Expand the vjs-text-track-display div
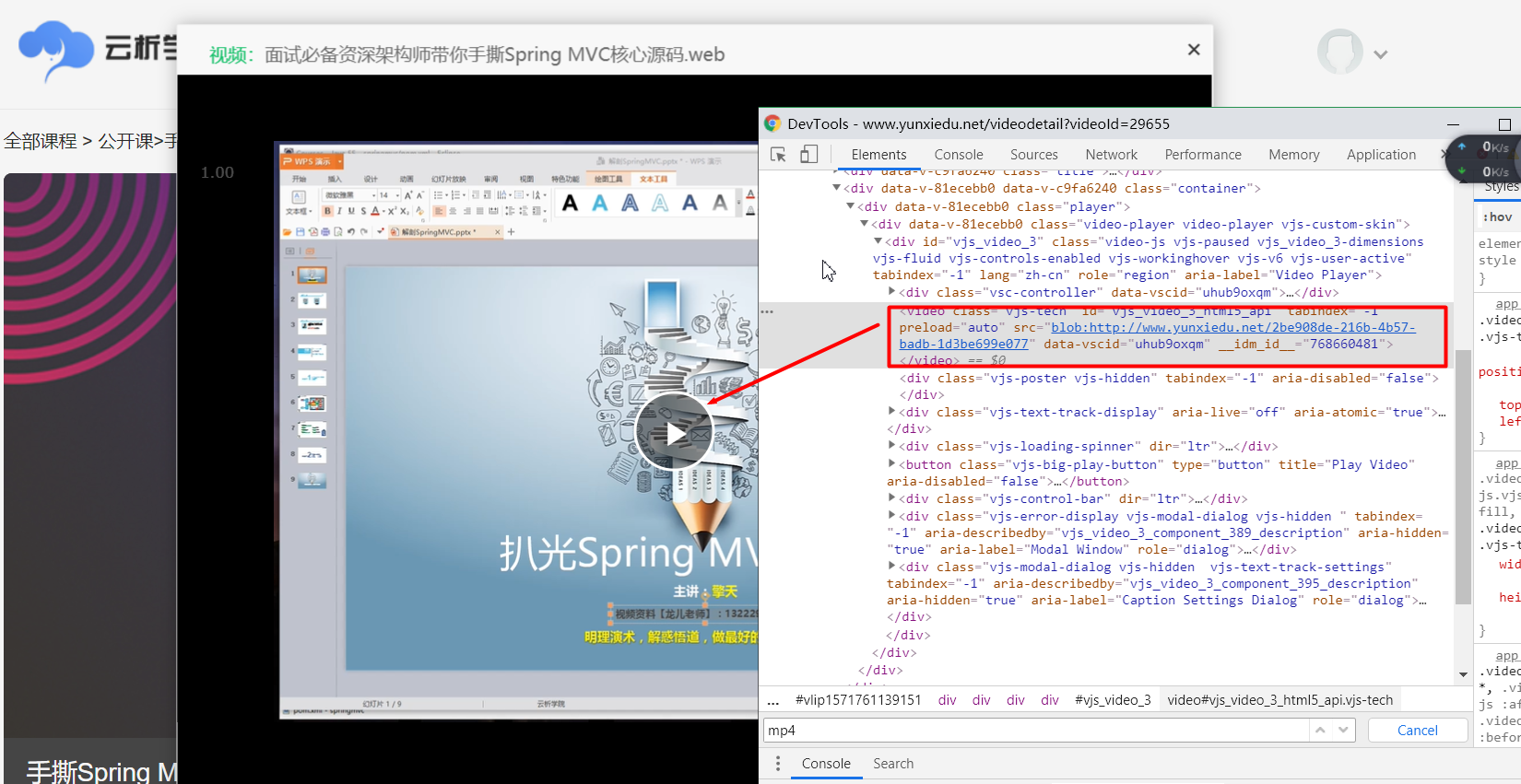1521x784 pixels. (891, 412)
